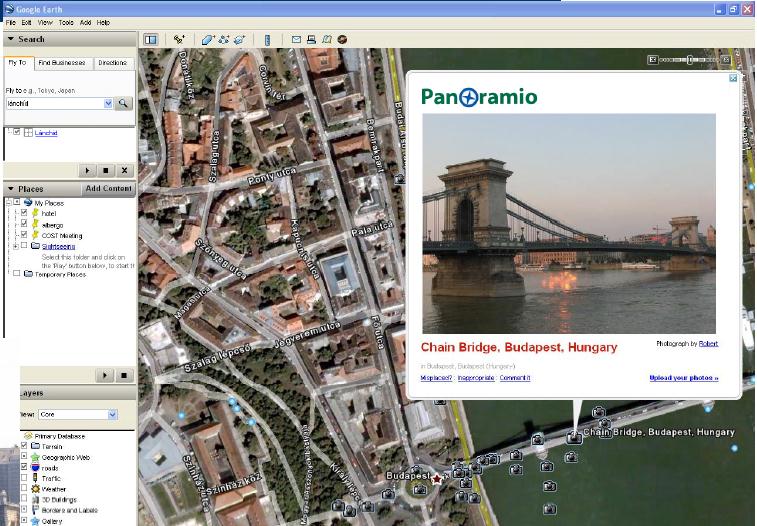This screenshot has height=526, width=757.
Task: Select the Add Polygon tool
Action: pyautogui.click(x=208, y=40)
